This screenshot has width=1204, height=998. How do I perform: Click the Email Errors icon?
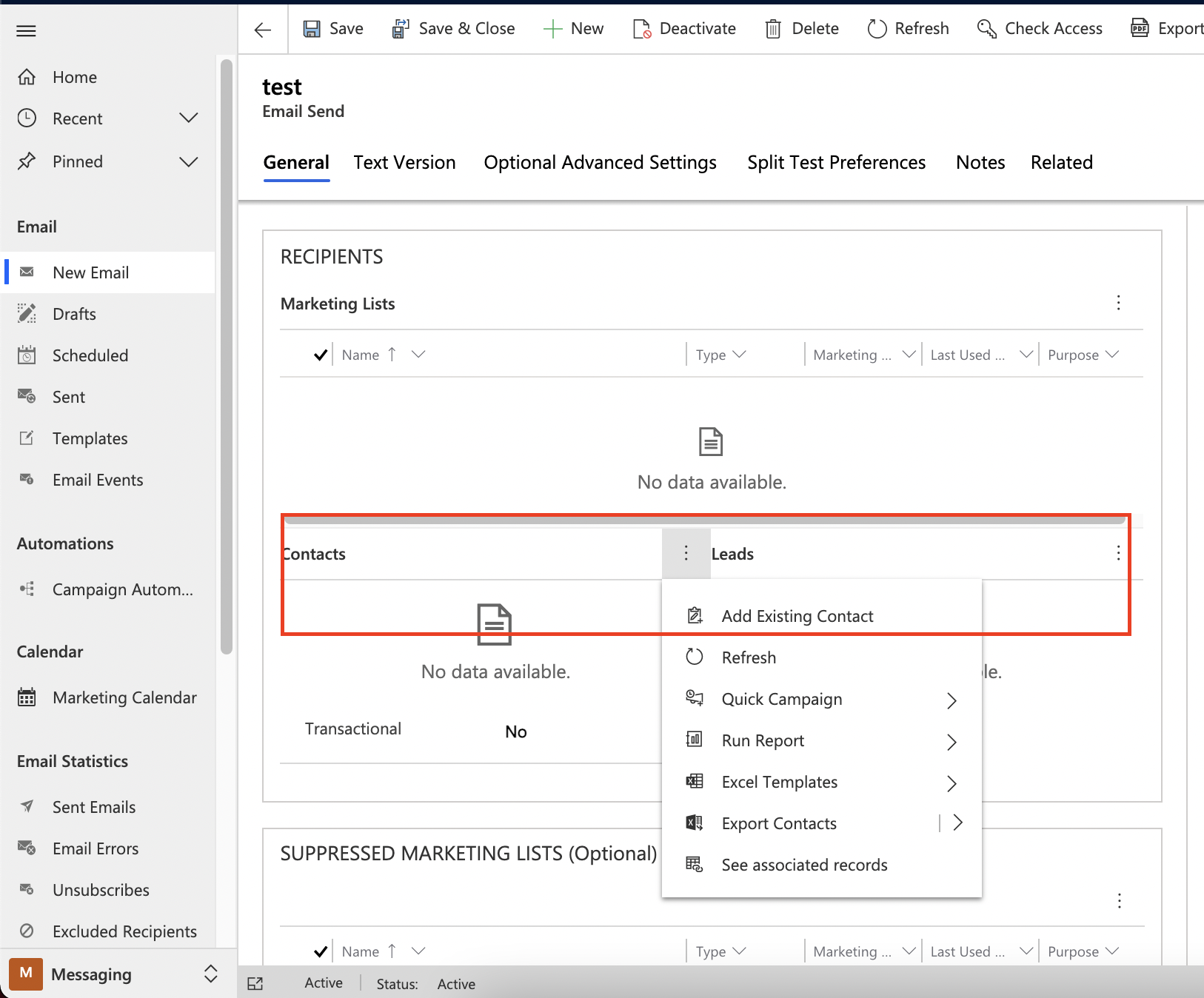click(x=27, y=848)
